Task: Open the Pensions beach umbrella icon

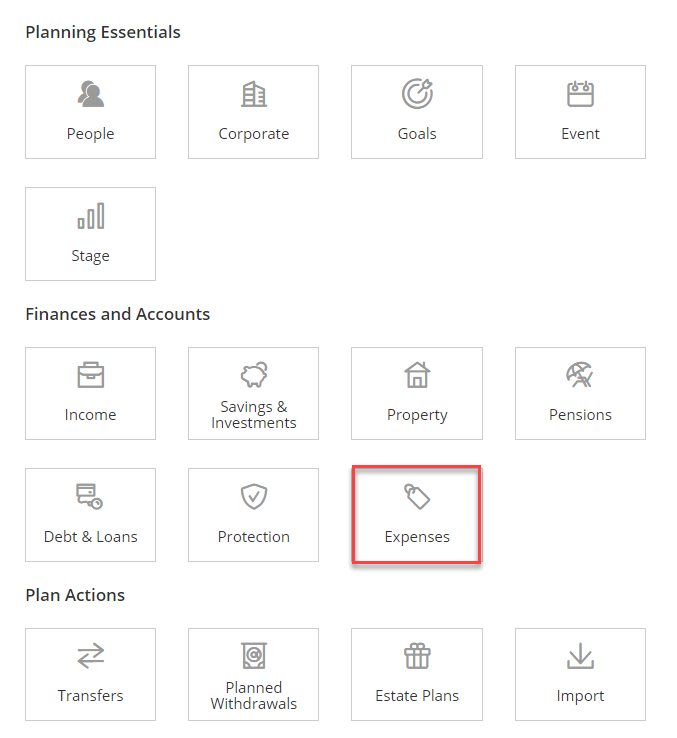Action: point(580,375)
